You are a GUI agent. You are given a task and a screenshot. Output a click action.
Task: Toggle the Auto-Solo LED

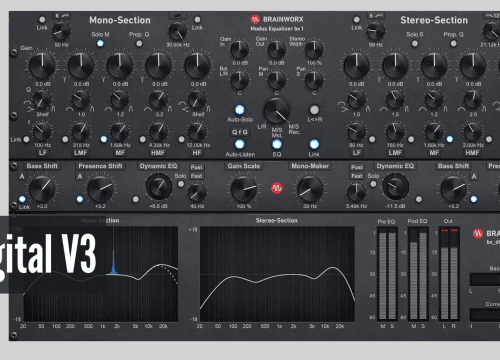tap(240, 110)
